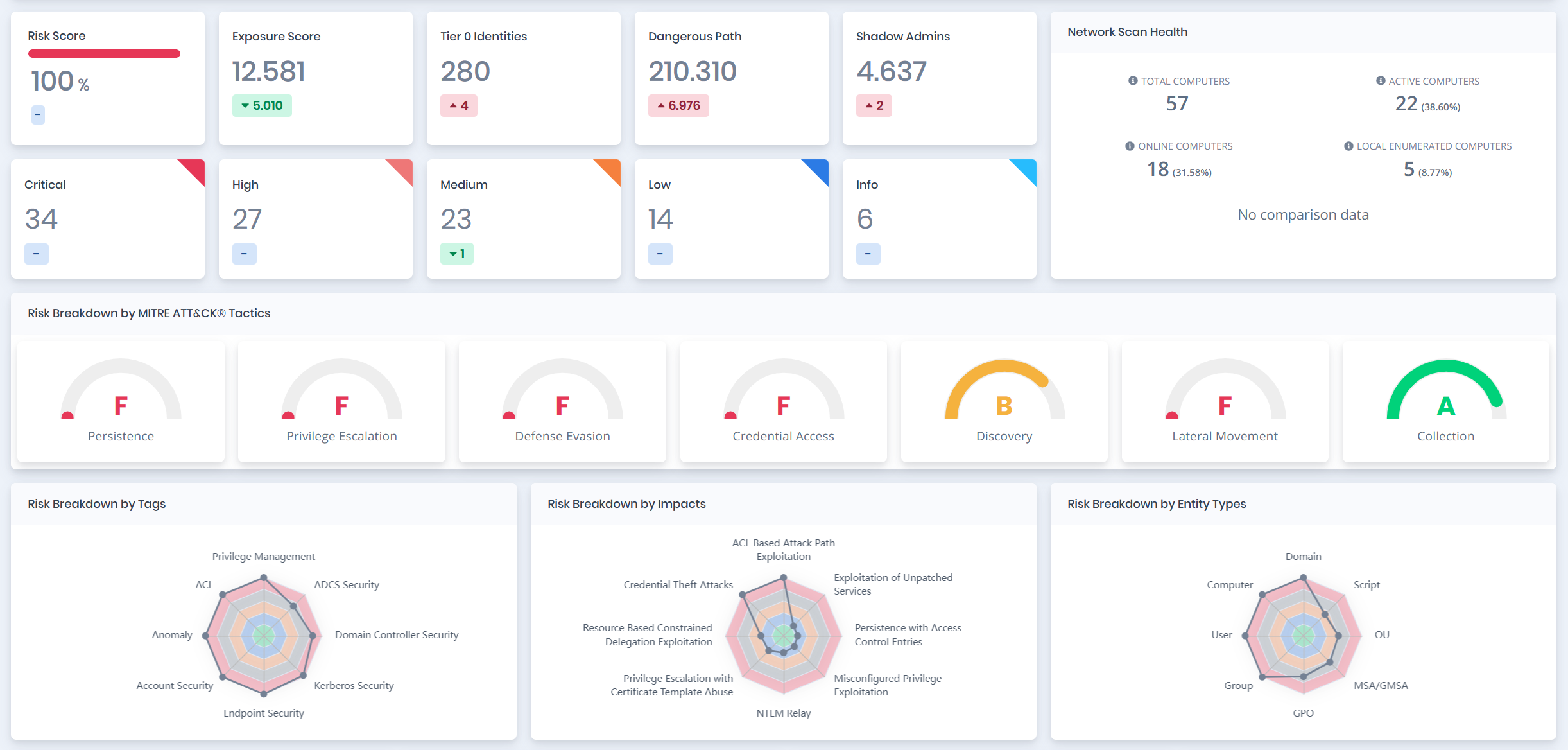Select the Risk Breakdown by Impacts header
The height and width of the screenshot is (750, 1568).
[x=626, y=503]
